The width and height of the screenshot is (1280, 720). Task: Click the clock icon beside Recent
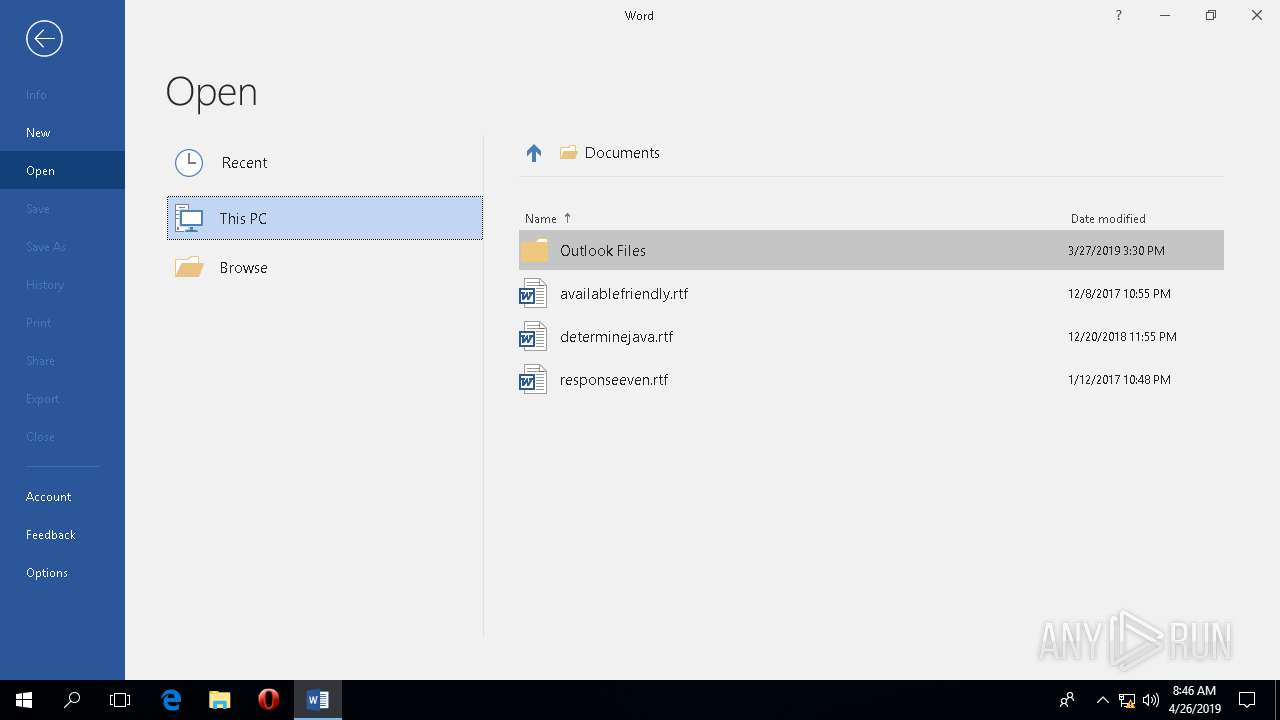pos(189,163)
